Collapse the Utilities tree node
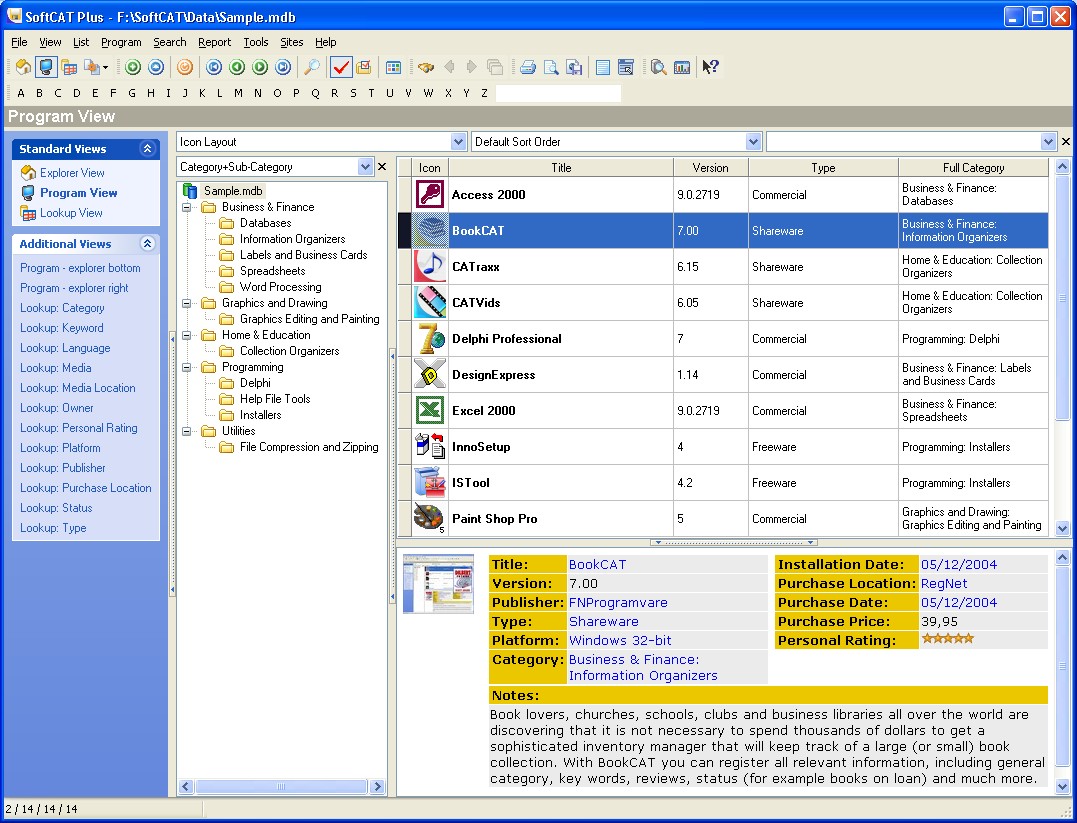1077x823 pixels. (x=186, y=431)
